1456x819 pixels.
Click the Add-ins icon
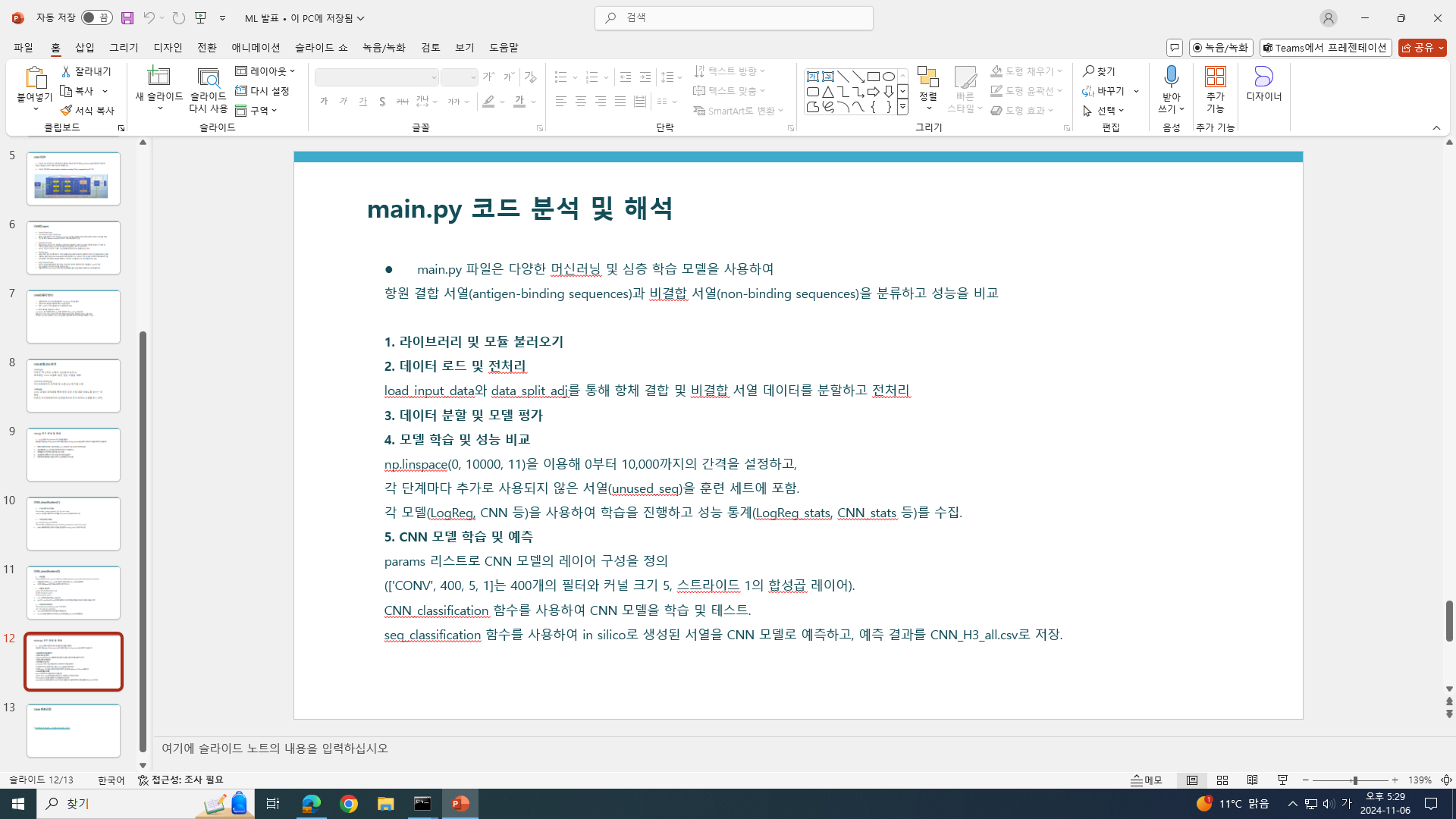(x=1215, y=77)
